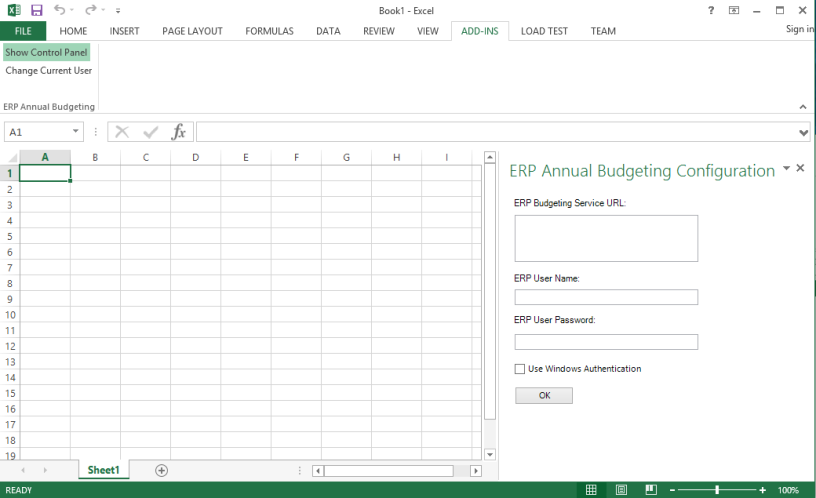
Task: Open the FILE menu
Action: 22,31
